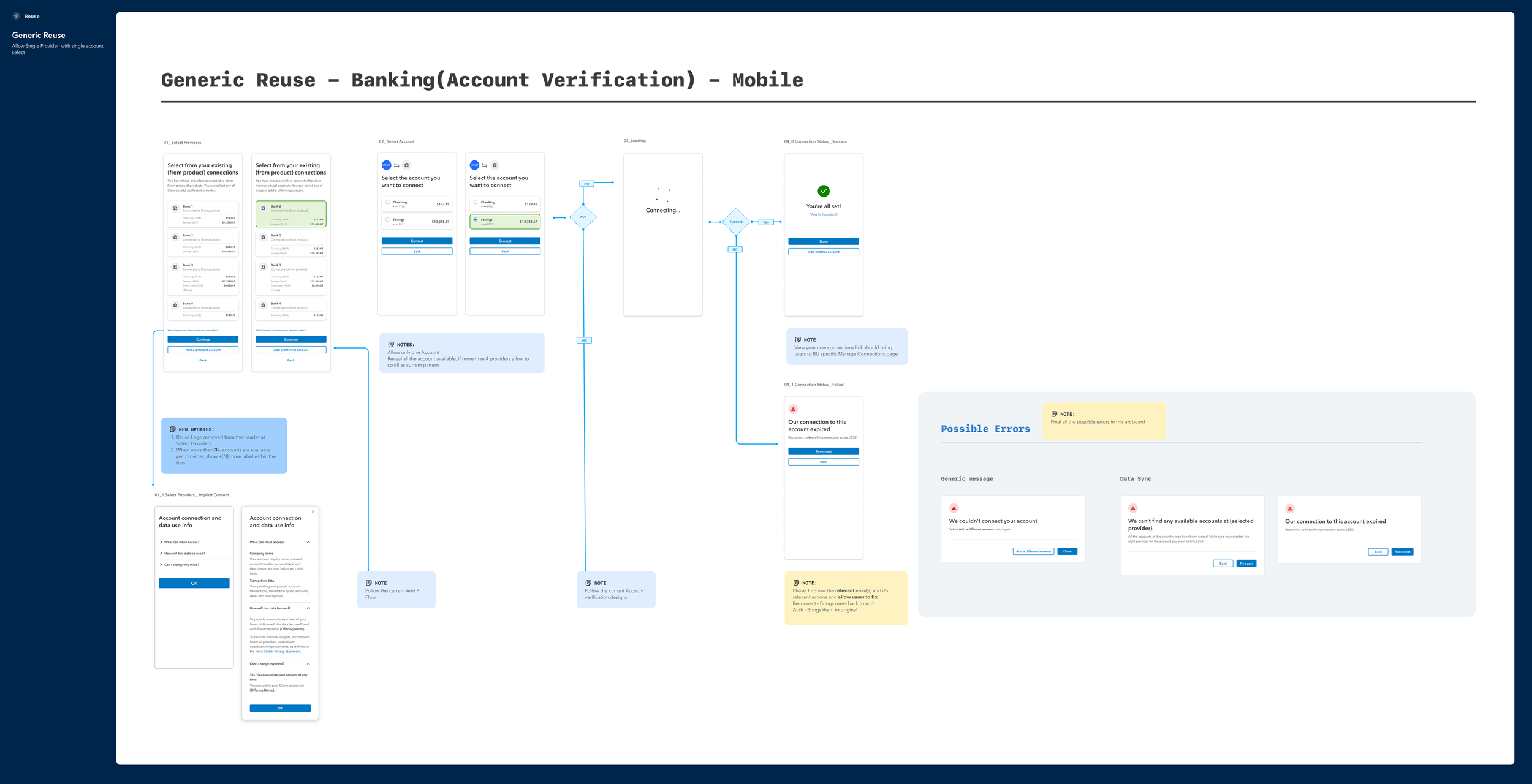Select Checking radio in the leftmost Select Account screen
The image size is (1532, 784).
click(387, 202)
